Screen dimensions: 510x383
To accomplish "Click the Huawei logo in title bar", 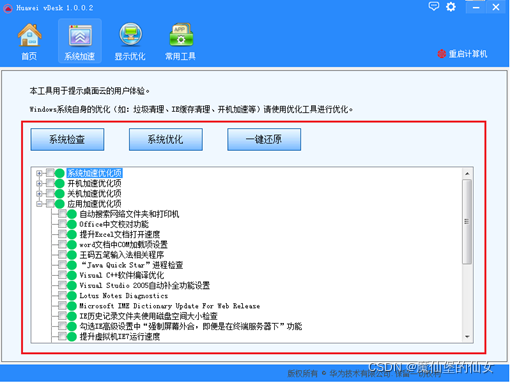I will (8, 8).
